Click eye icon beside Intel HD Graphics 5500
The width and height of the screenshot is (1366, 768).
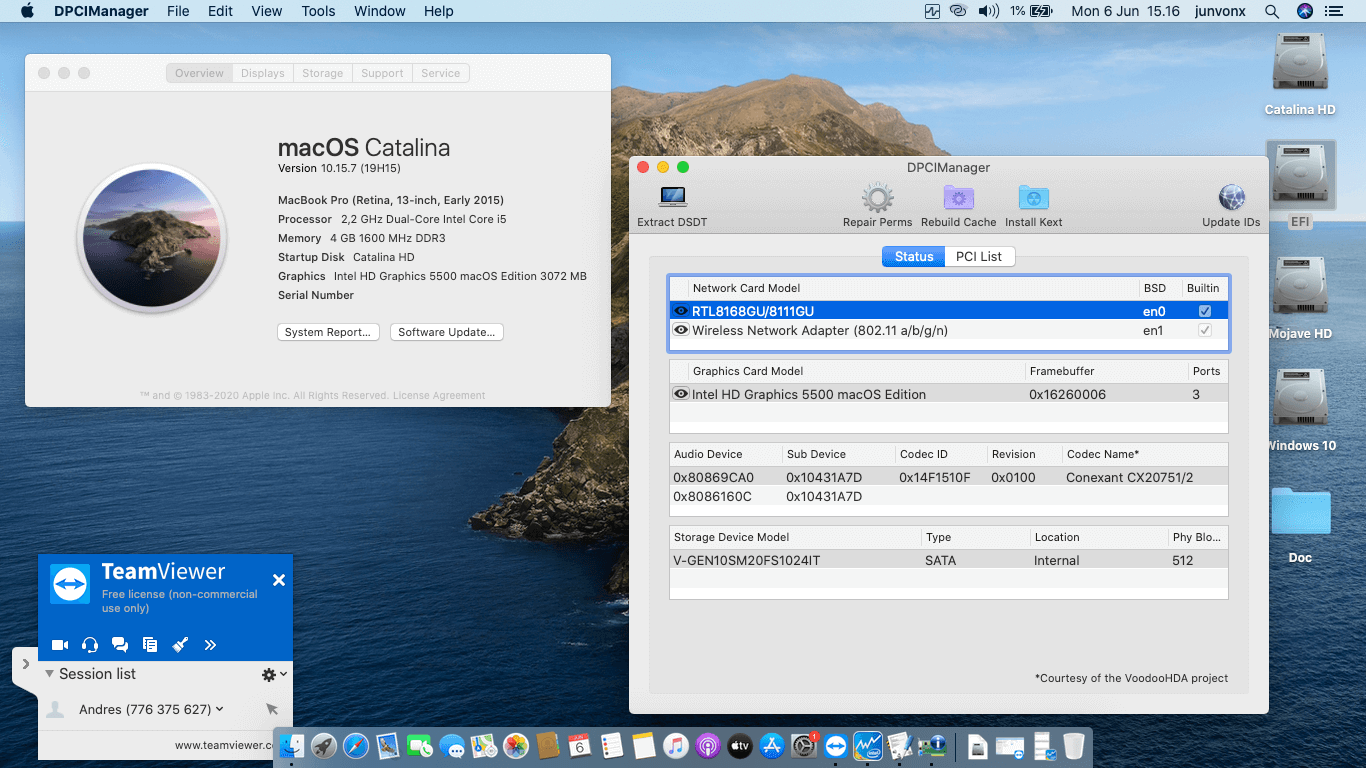point(681,394)
